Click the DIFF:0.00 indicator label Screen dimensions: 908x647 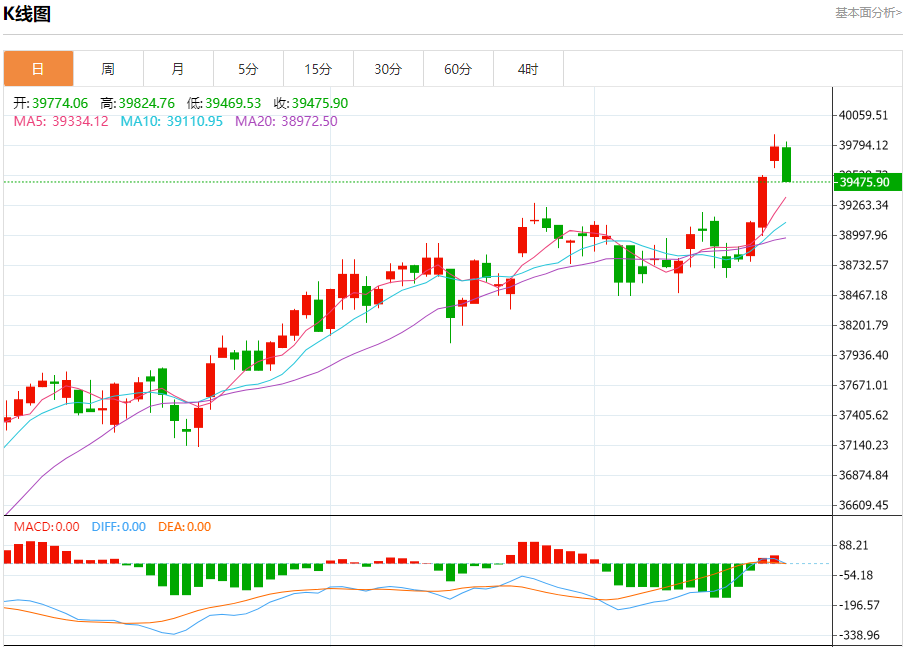click(x=119, y=527)
